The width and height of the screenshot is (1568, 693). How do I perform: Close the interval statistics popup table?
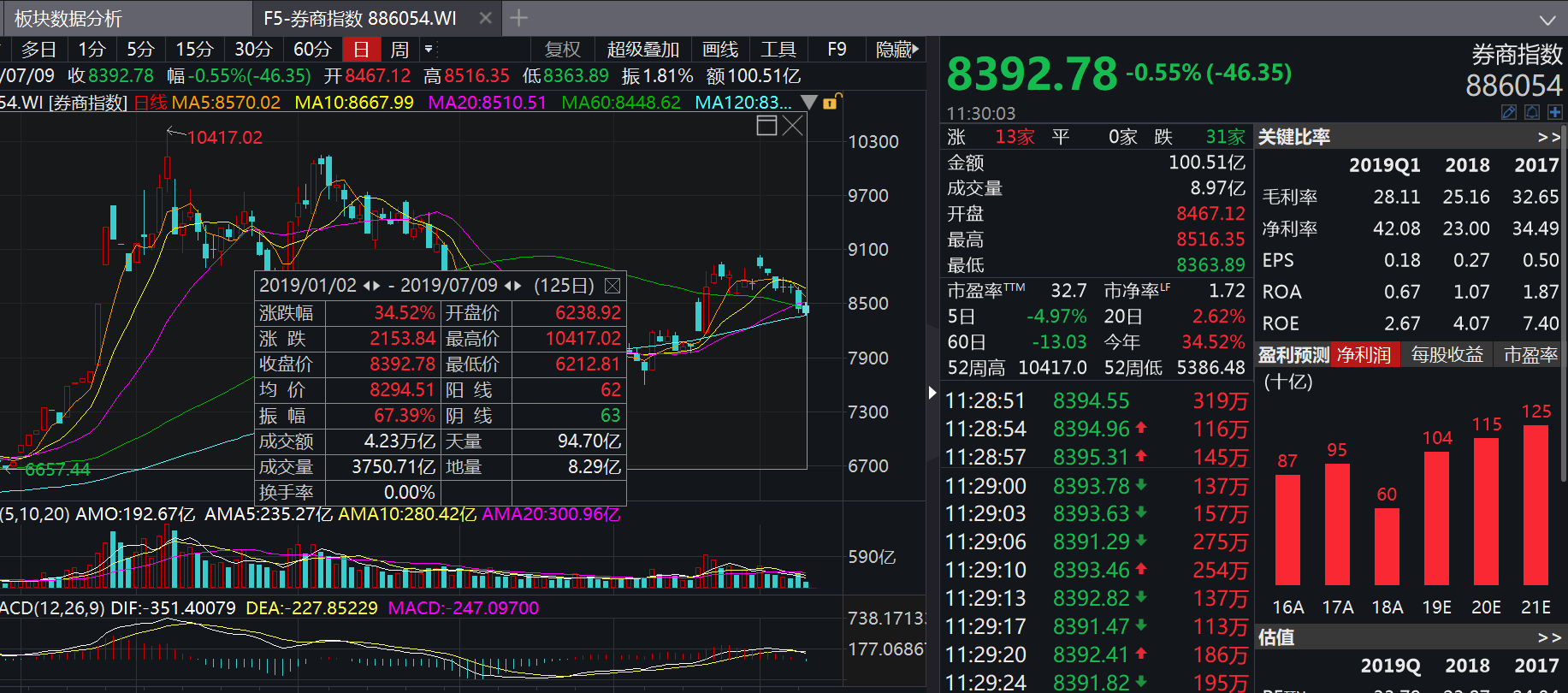tap(612, 286)
